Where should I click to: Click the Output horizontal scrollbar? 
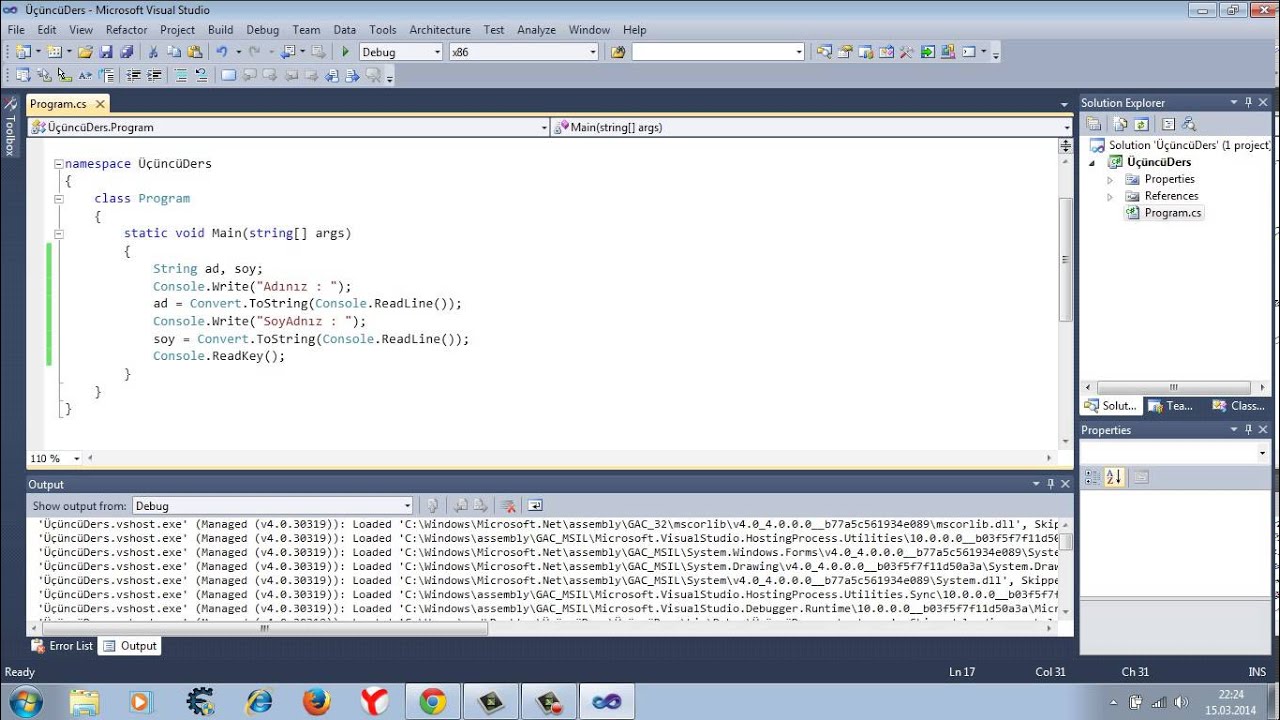point(263,629)
